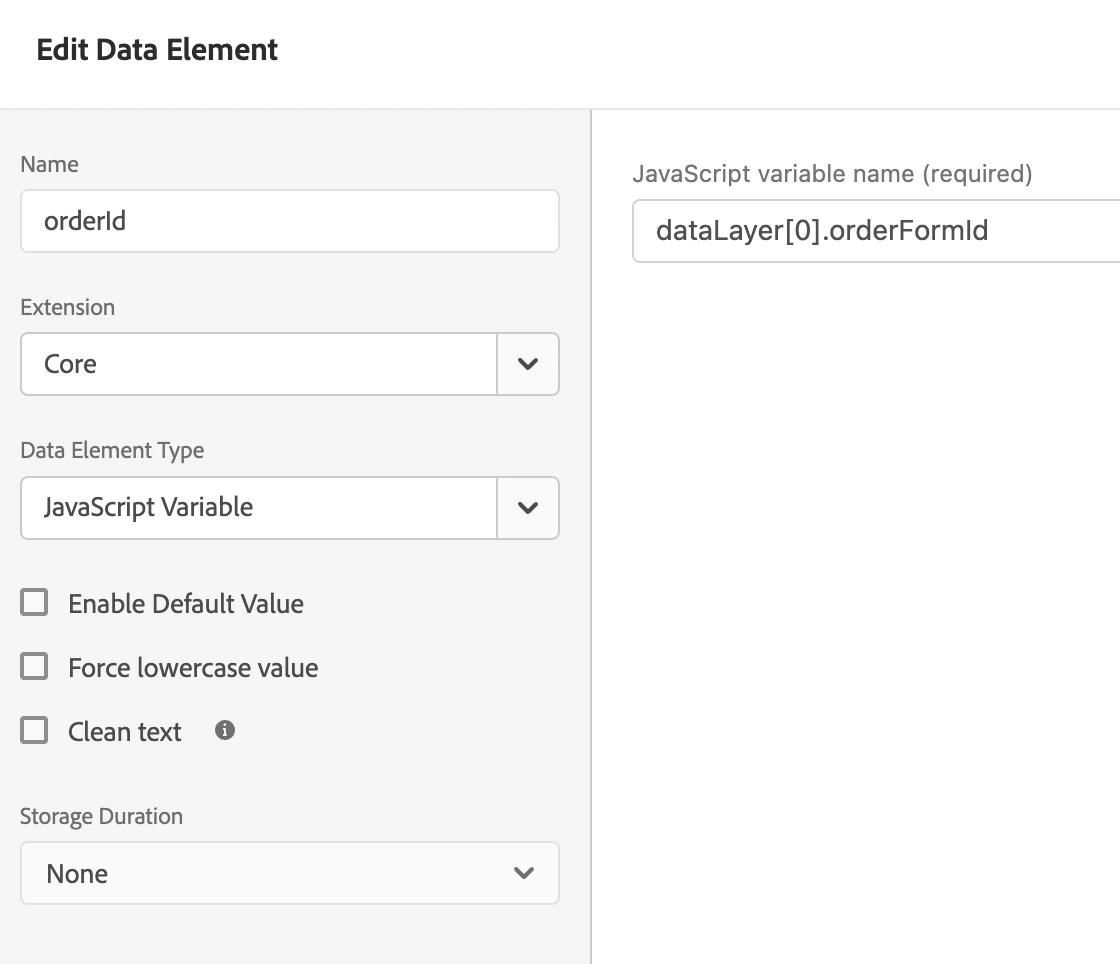Enable the Default Value checkbox

[35, 603]
